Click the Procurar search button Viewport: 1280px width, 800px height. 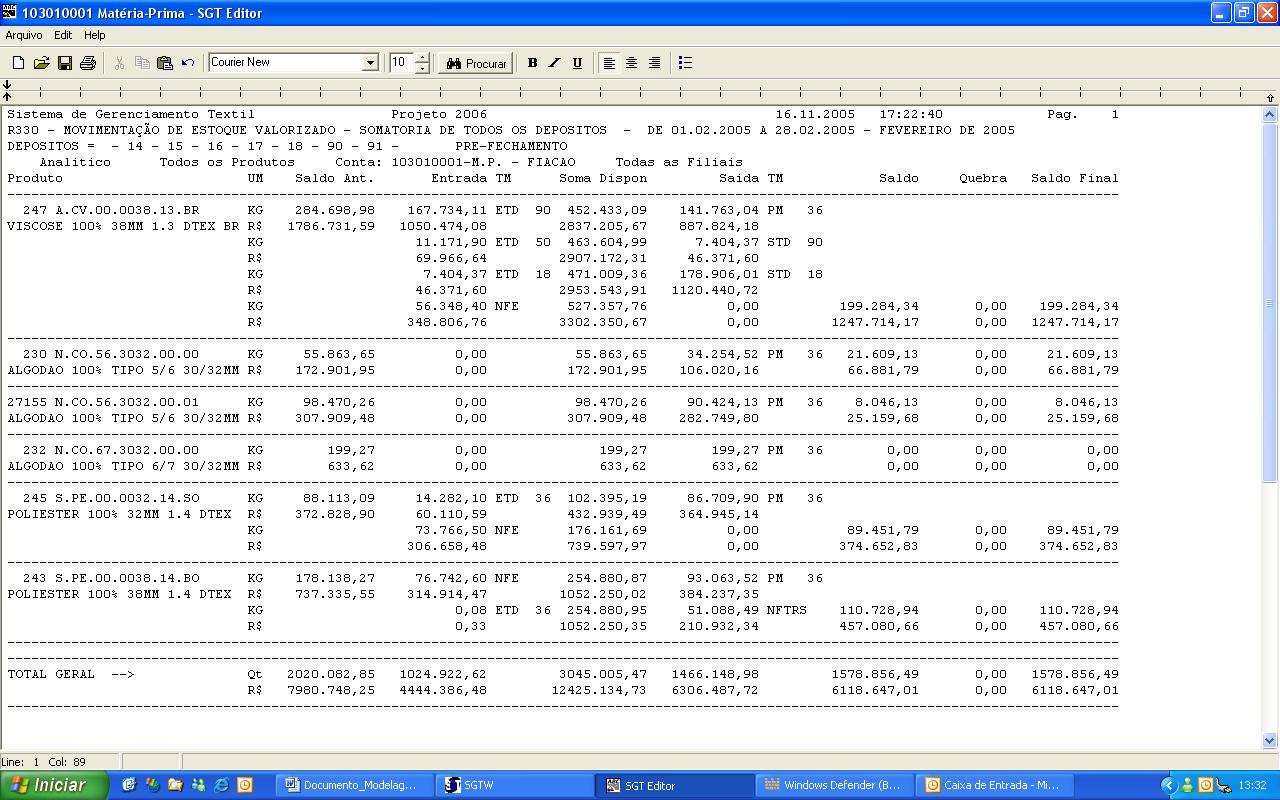(x=476, y=63)
